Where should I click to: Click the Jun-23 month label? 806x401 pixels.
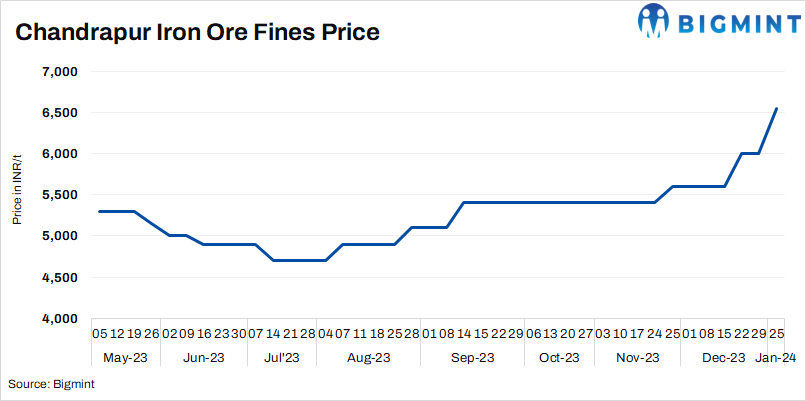tap(204, 358)
